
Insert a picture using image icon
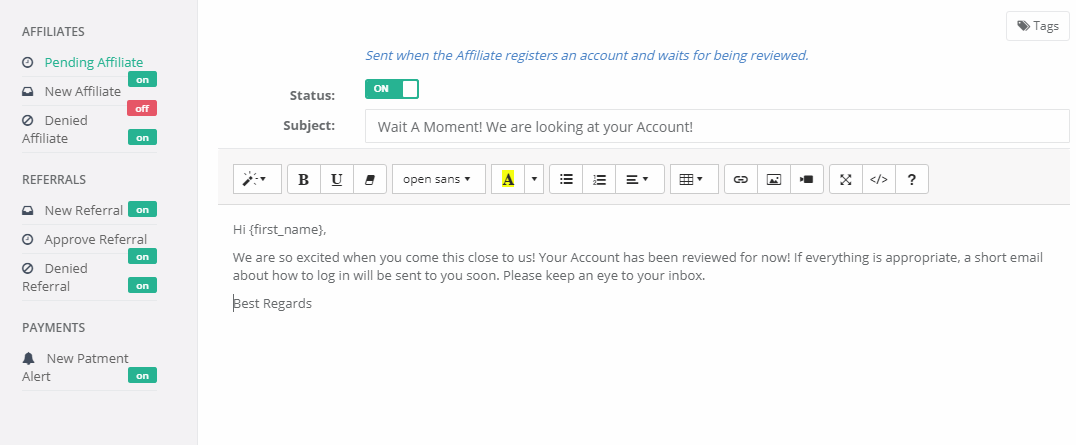point(774,179)
